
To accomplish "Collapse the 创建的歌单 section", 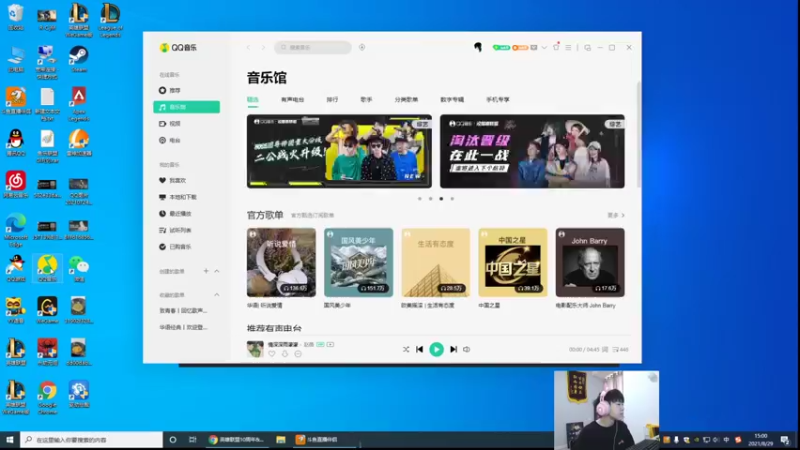I will pos(217,271).
